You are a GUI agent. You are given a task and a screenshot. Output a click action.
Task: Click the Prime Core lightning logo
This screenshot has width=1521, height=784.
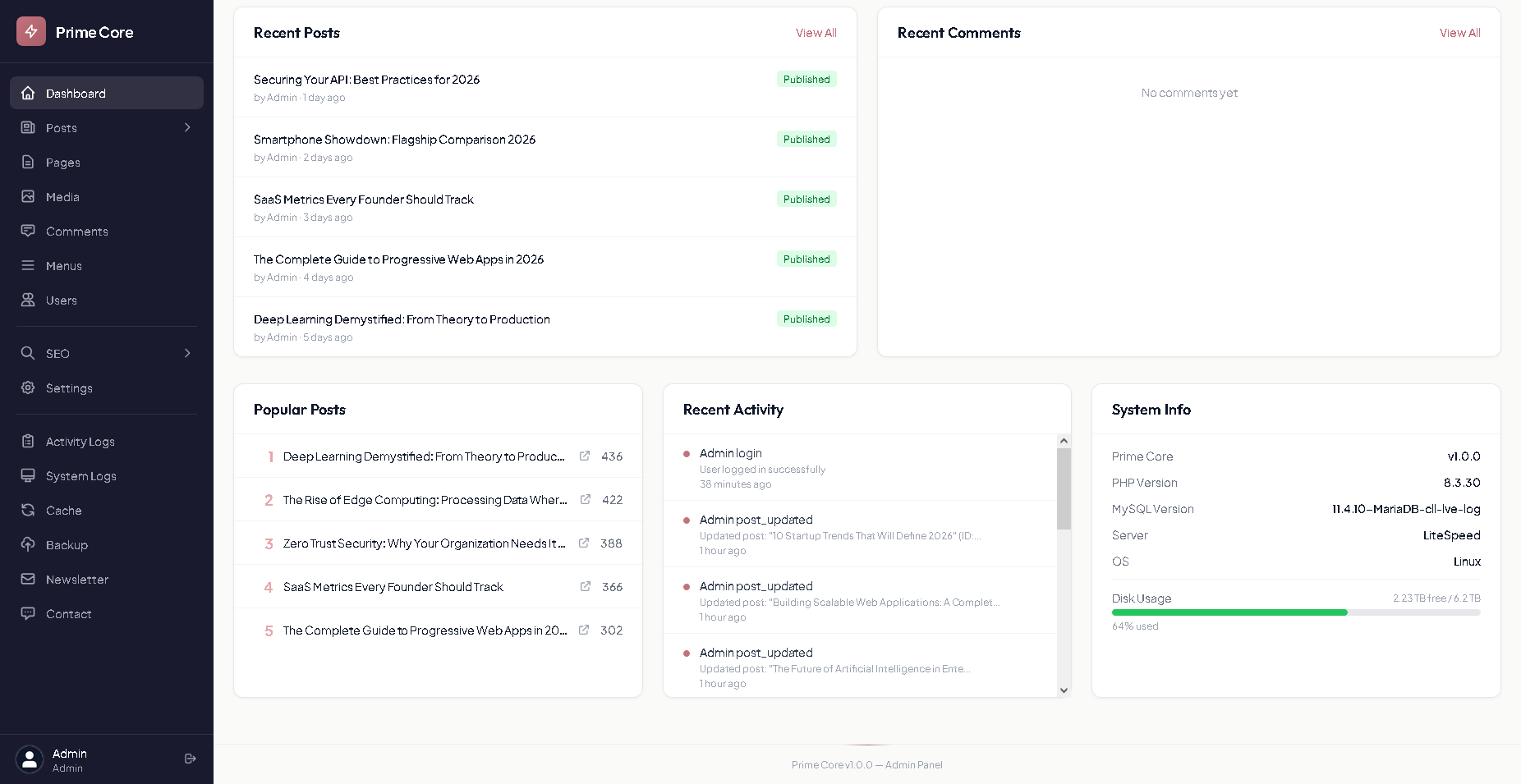coord(30,31)
